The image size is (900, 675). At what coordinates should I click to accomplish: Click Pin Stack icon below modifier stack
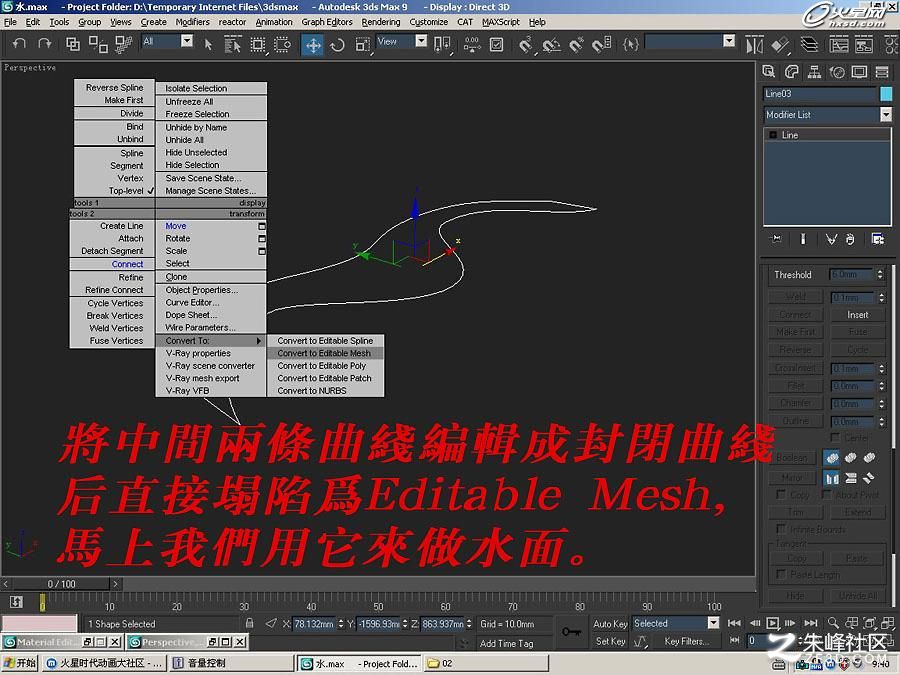pos(776,238)
